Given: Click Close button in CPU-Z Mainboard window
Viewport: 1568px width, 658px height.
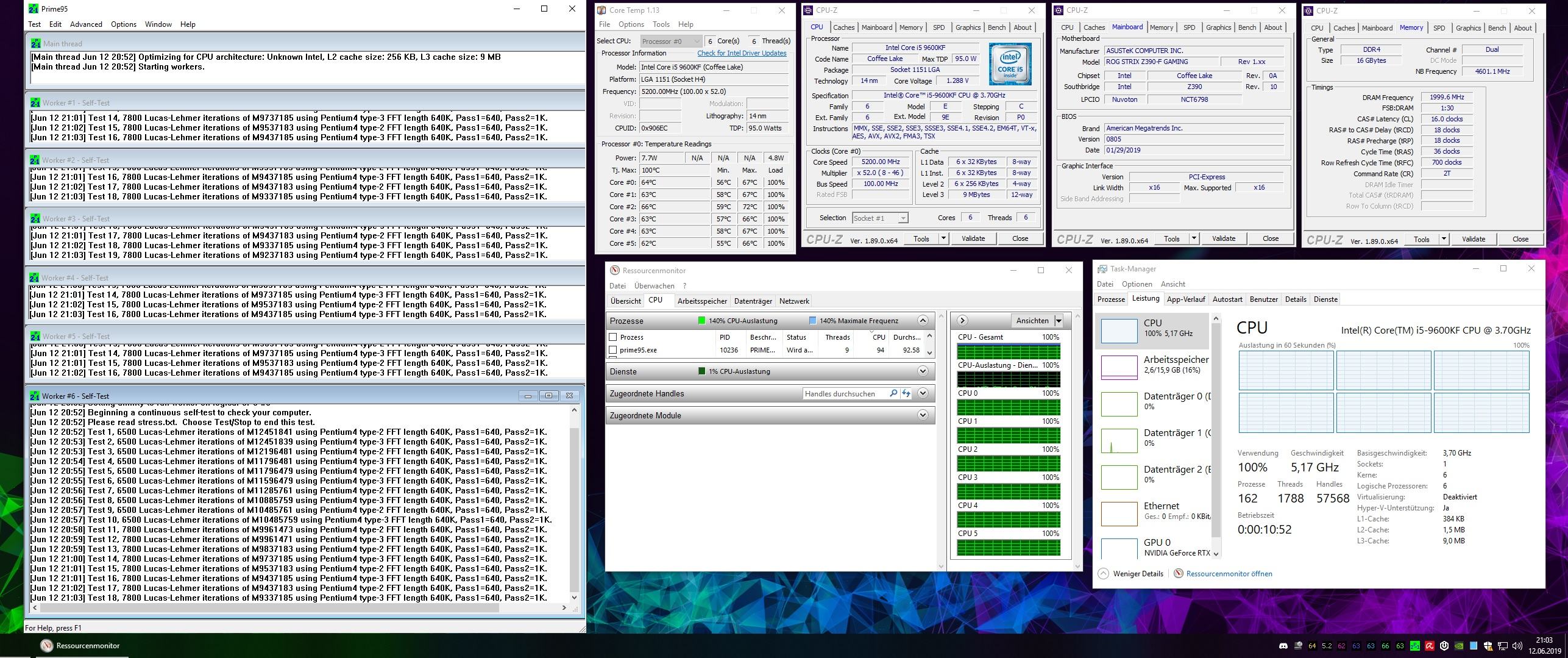Looking at the screenshot, I should coord(1270,238).
